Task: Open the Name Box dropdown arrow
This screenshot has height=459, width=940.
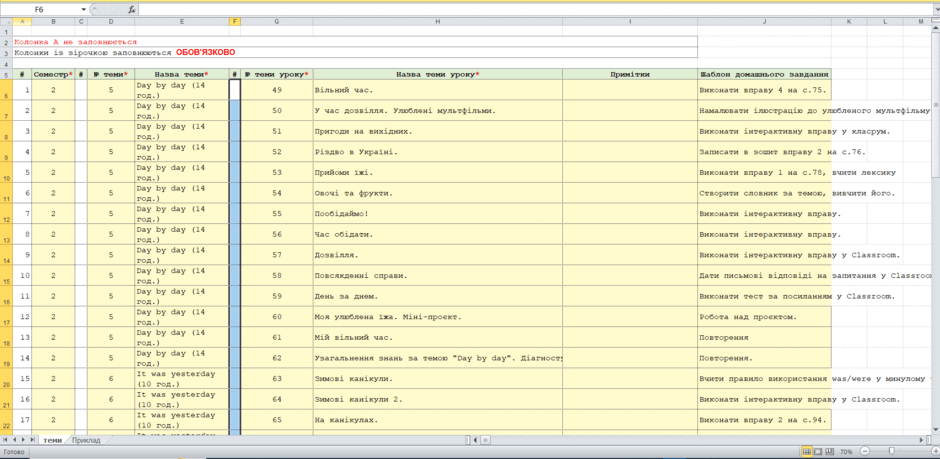Action: pos(83,10)
